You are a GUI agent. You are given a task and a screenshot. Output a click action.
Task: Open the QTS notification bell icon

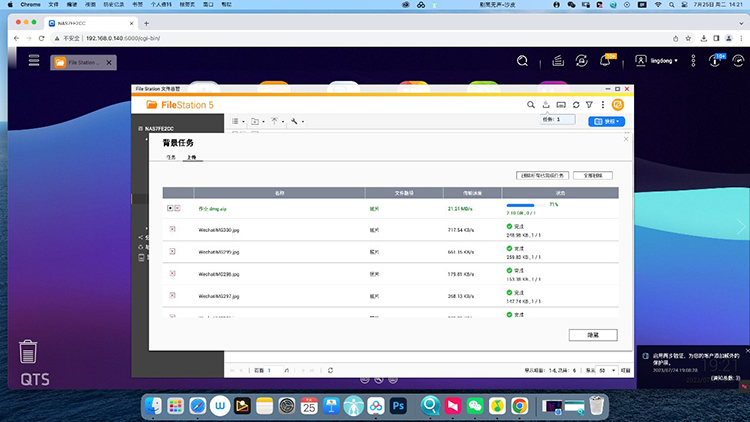[x=605, y=61]
